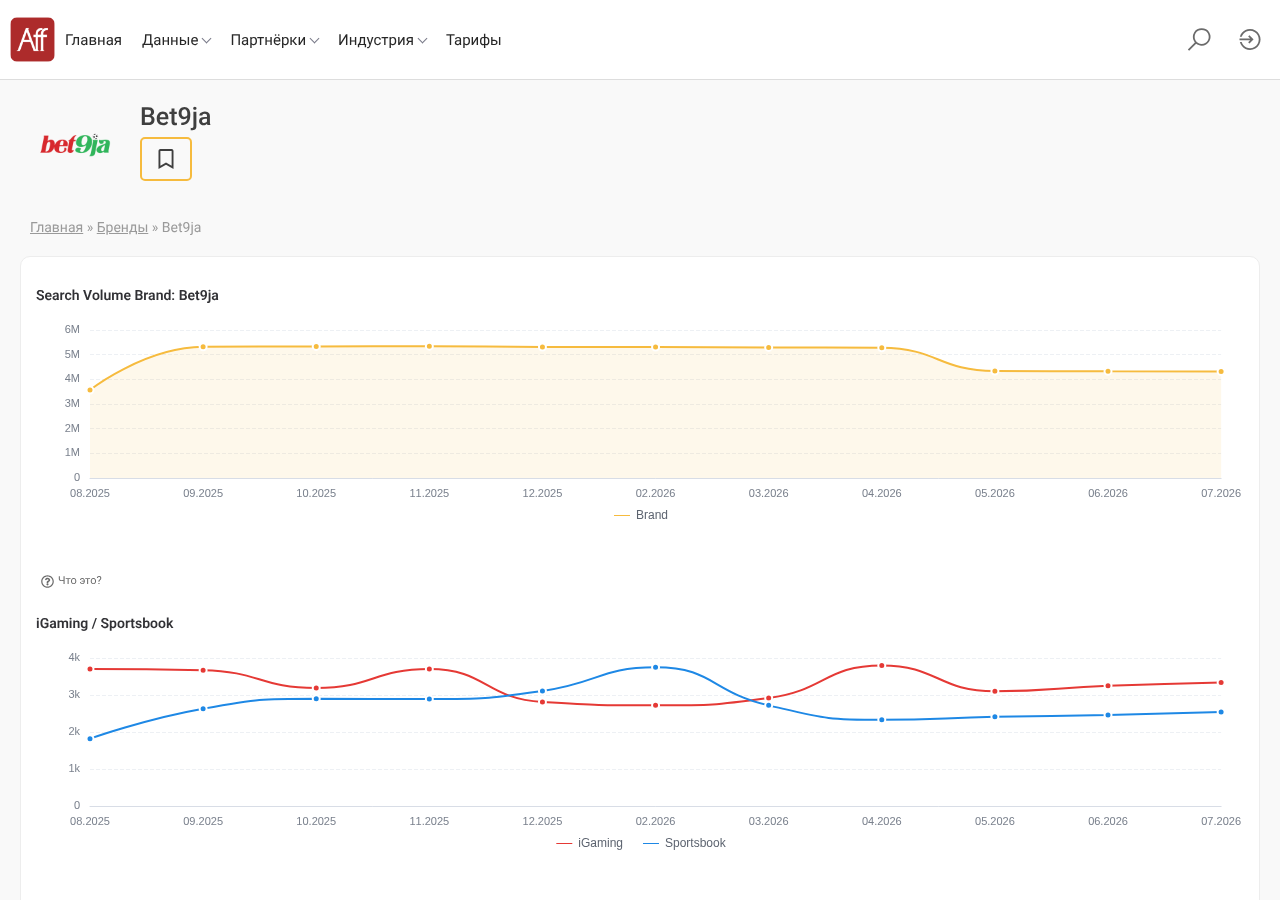Click the 'Что это?' help link
The image size is (1280, 900).
click(x=80, y=581)
